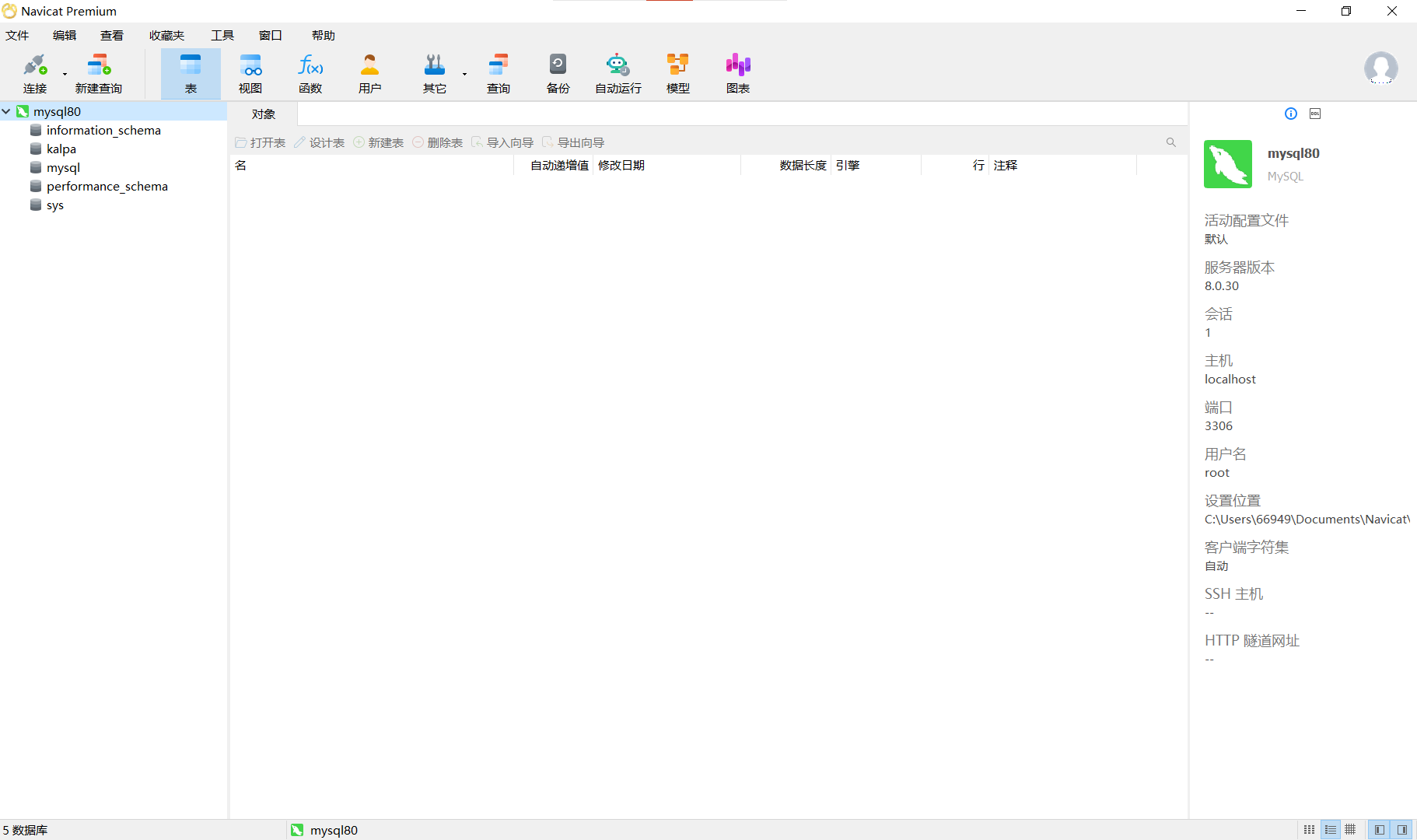Open the 编辑 menu
1417x840 pixels.
pos(65,35)
